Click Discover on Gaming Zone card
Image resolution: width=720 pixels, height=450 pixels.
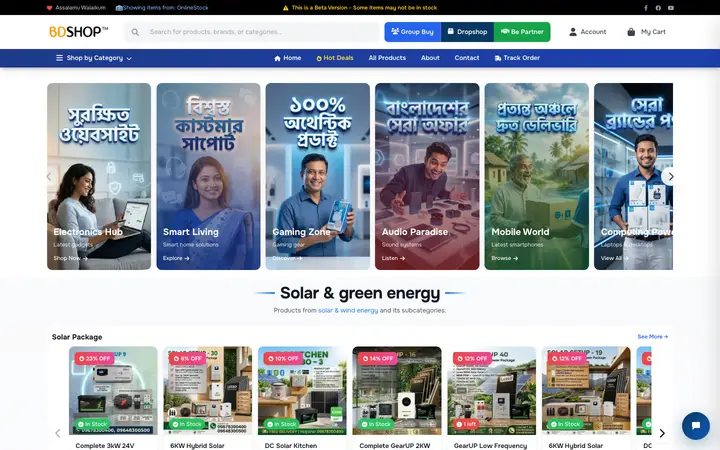287,258
